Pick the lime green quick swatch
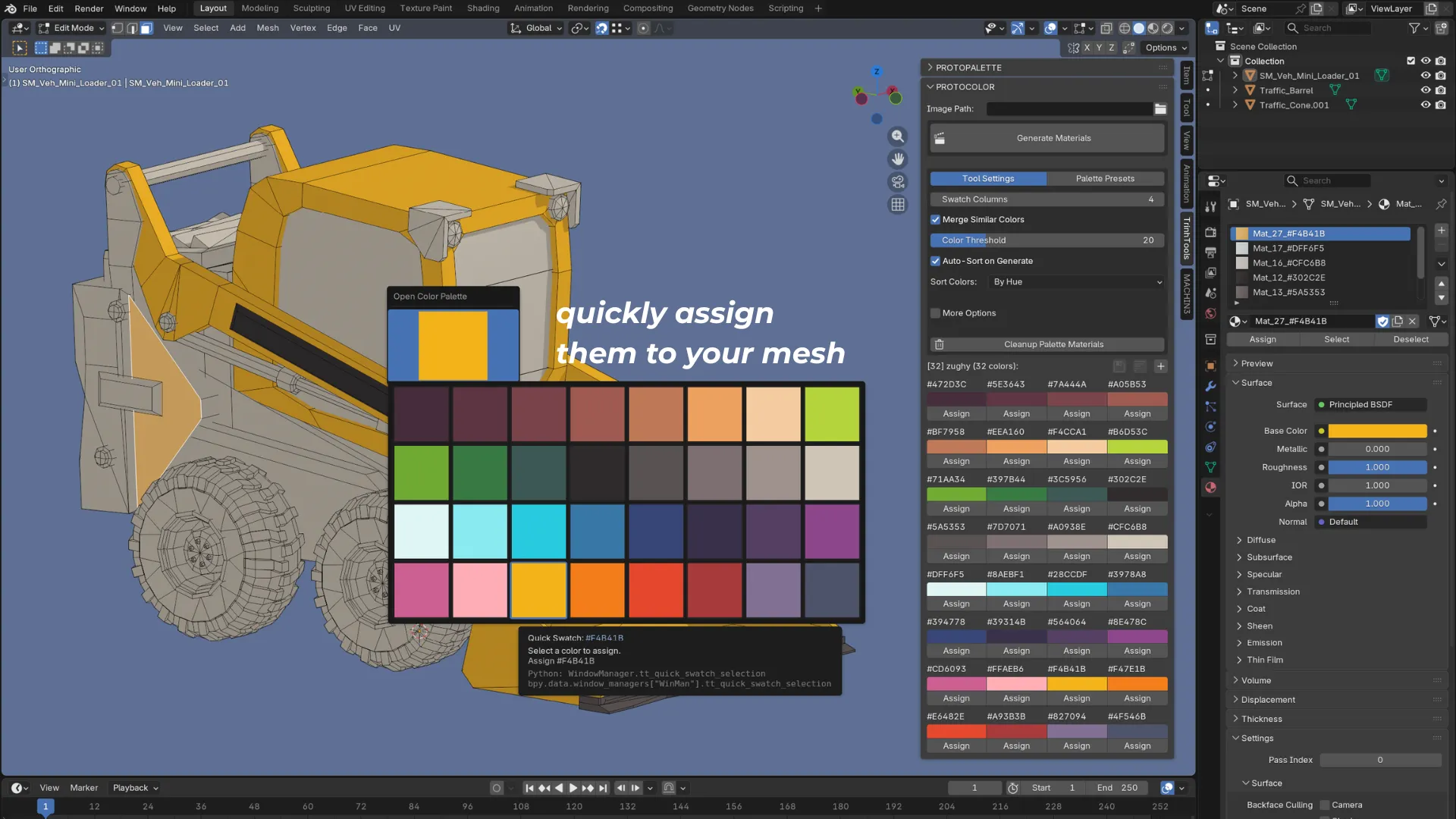 [x=832, y=414]
